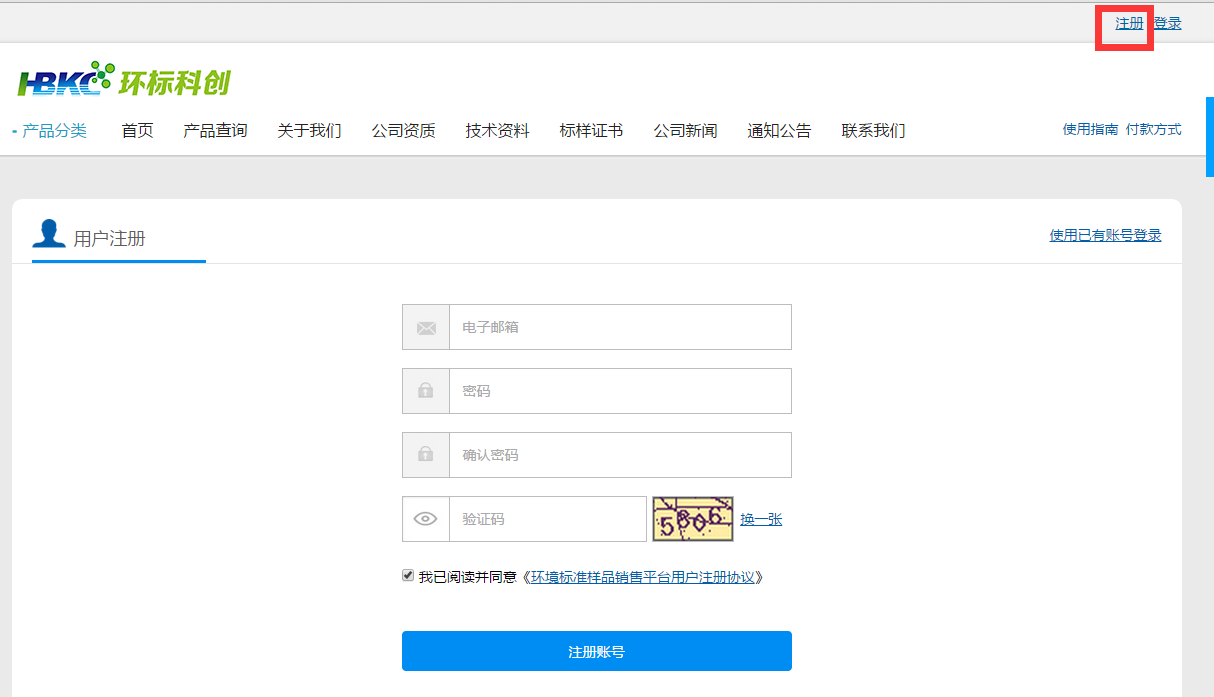Open the 首页 menu item
Image resolution: width=1214 pixels, height=697 pixels.
[x=137, y=131]
